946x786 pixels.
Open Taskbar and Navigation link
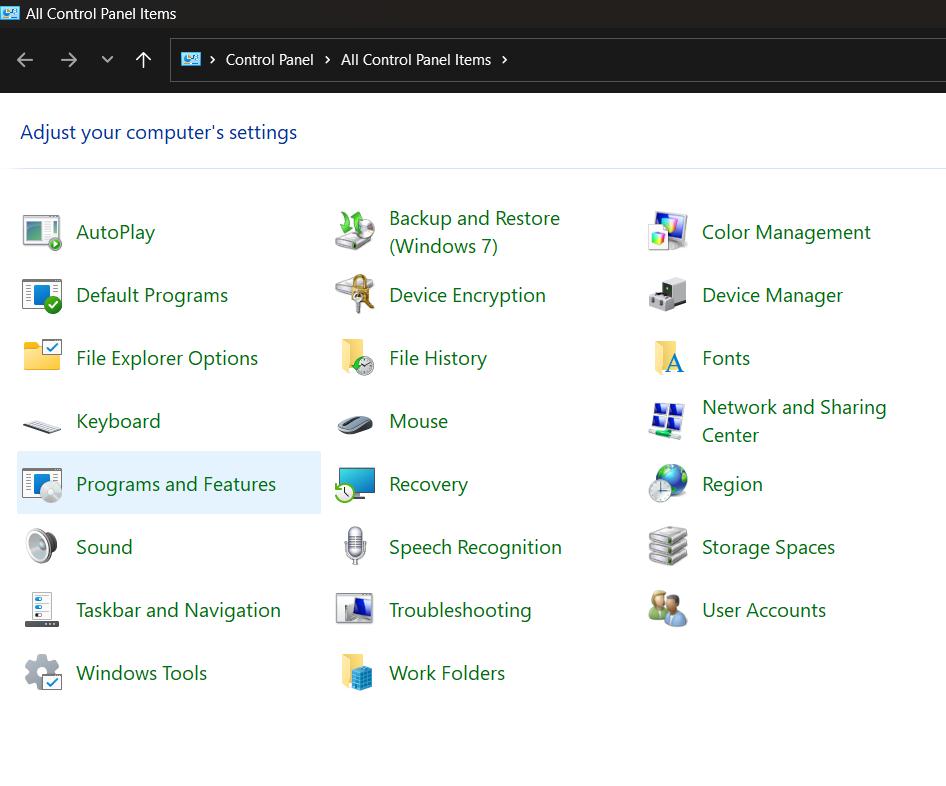click(178, 610)
